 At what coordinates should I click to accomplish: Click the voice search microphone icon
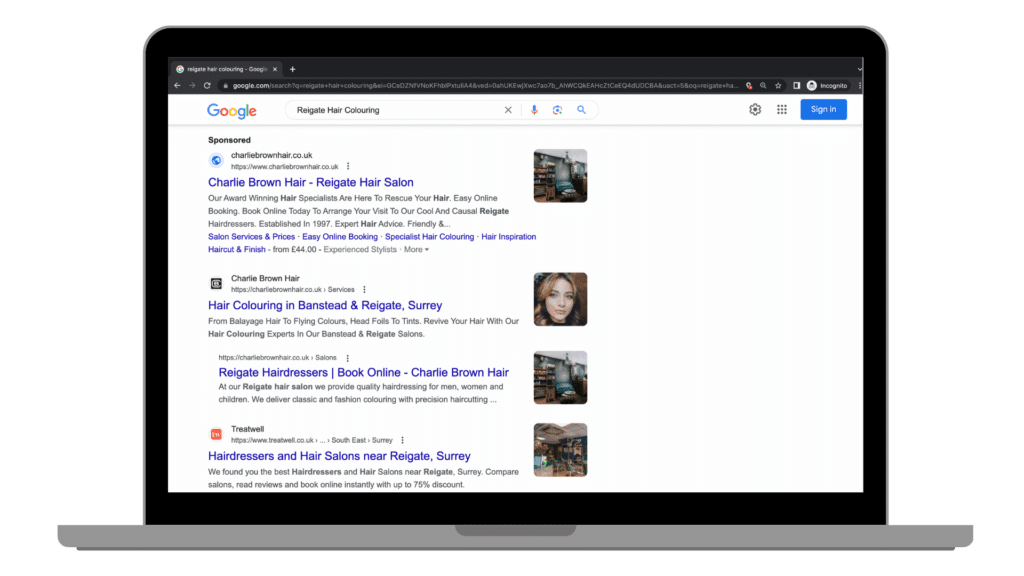click(x=534, y=110)
